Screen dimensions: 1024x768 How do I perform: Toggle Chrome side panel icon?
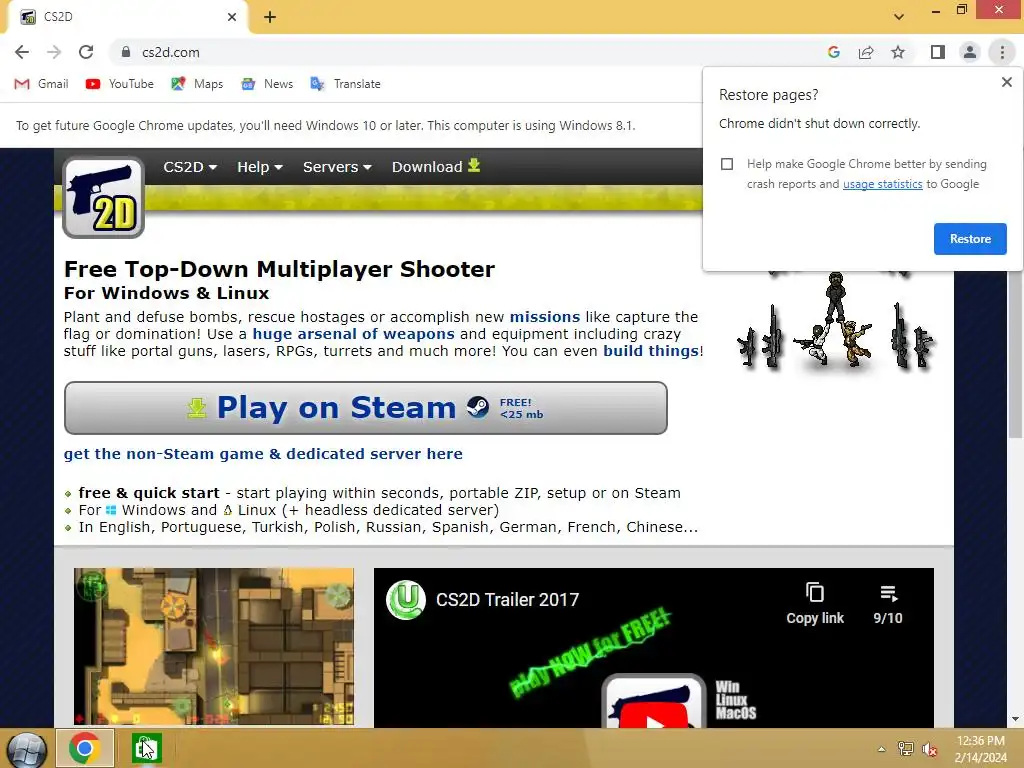(938, 52)
